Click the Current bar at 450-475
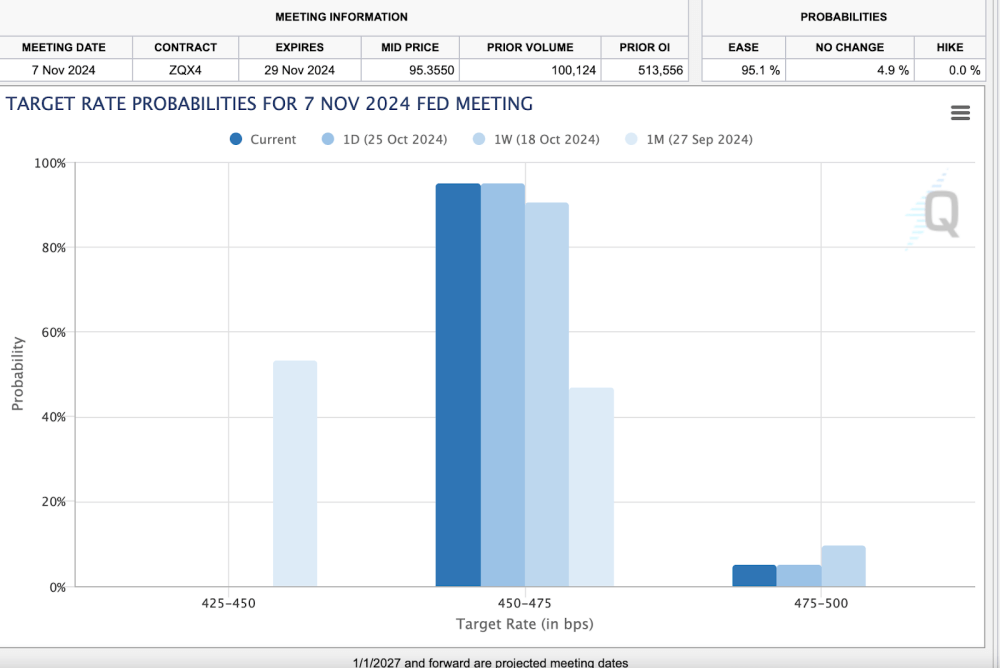This screenshot has width=1000, height=668. click(458, 385)
